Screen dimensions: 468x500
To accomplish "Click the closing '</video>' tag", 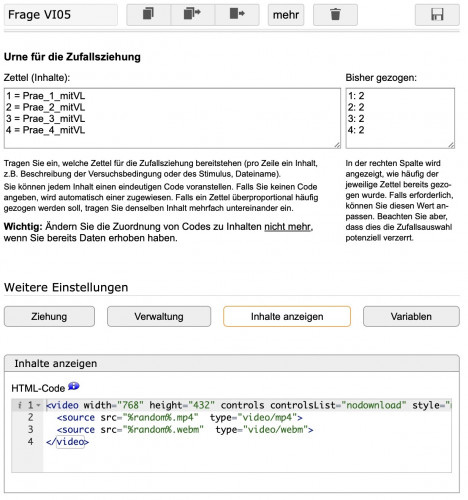I will [x=68, y=442].
